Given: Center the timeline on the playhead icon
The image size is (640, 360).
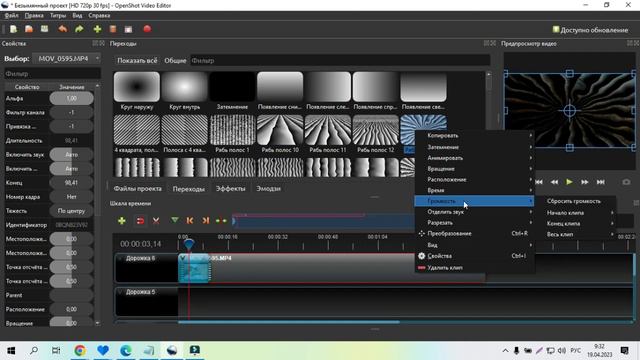Looking at the screenshot, I should coord(221,221).
